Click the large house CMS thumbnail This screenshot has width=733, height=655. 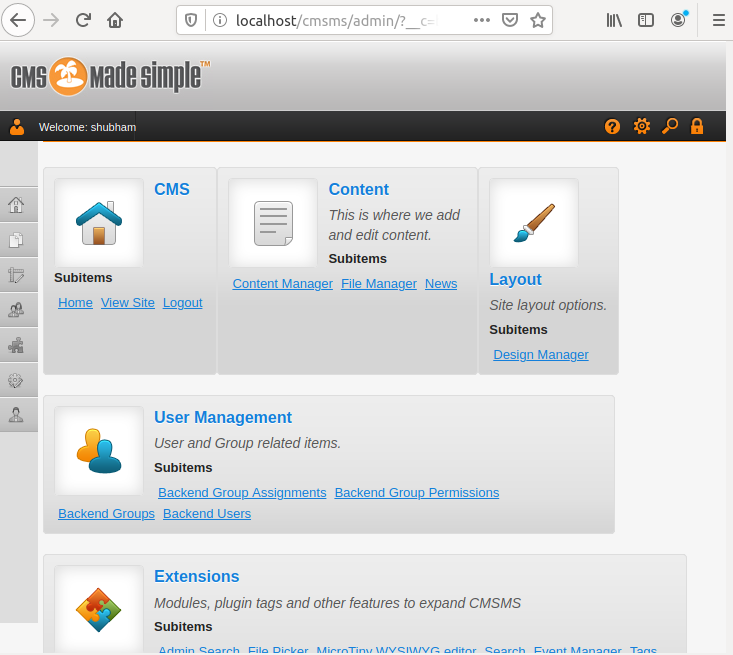pos(99,223)
